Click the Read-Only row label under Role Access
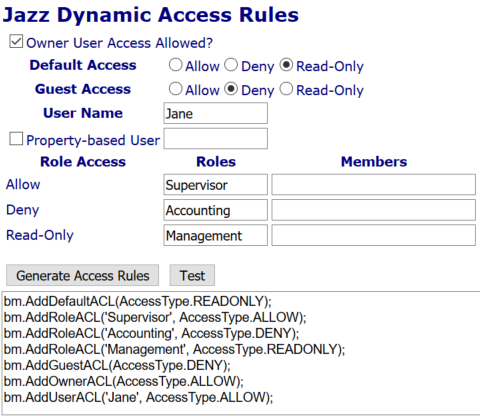The width and height of the screenshot is (480, 416). coord(40,235)
